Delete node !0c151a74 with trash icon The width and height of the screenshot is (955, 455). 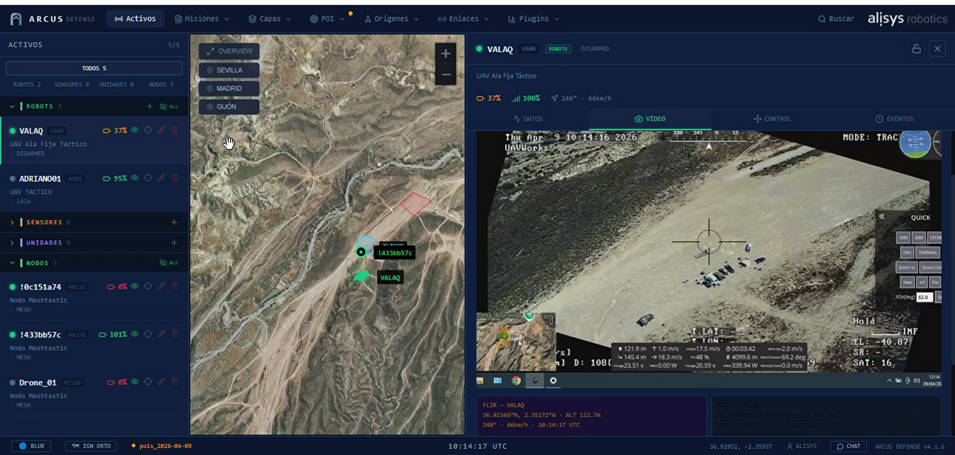click(175, 286)
